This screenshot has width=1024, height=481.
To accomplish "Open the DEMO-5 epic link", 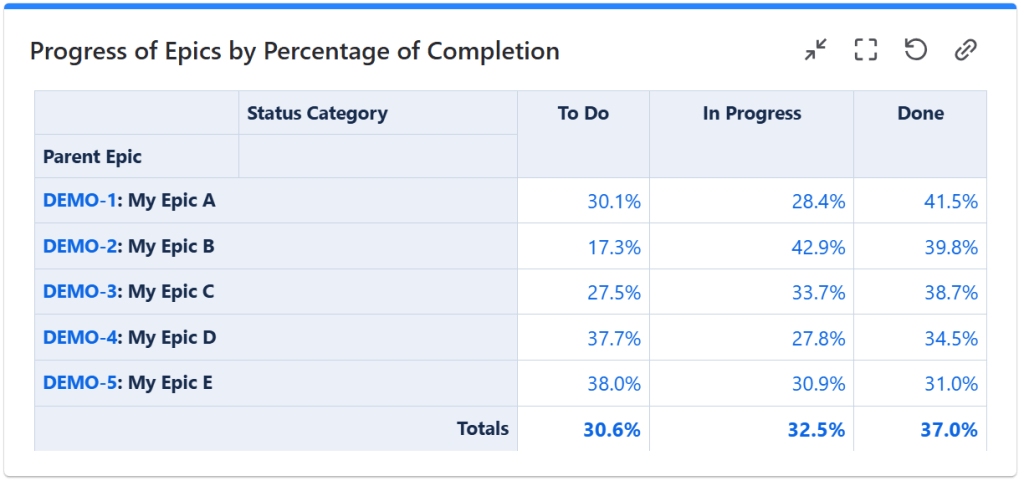I will pyautogui.click(x=79, y=382).
